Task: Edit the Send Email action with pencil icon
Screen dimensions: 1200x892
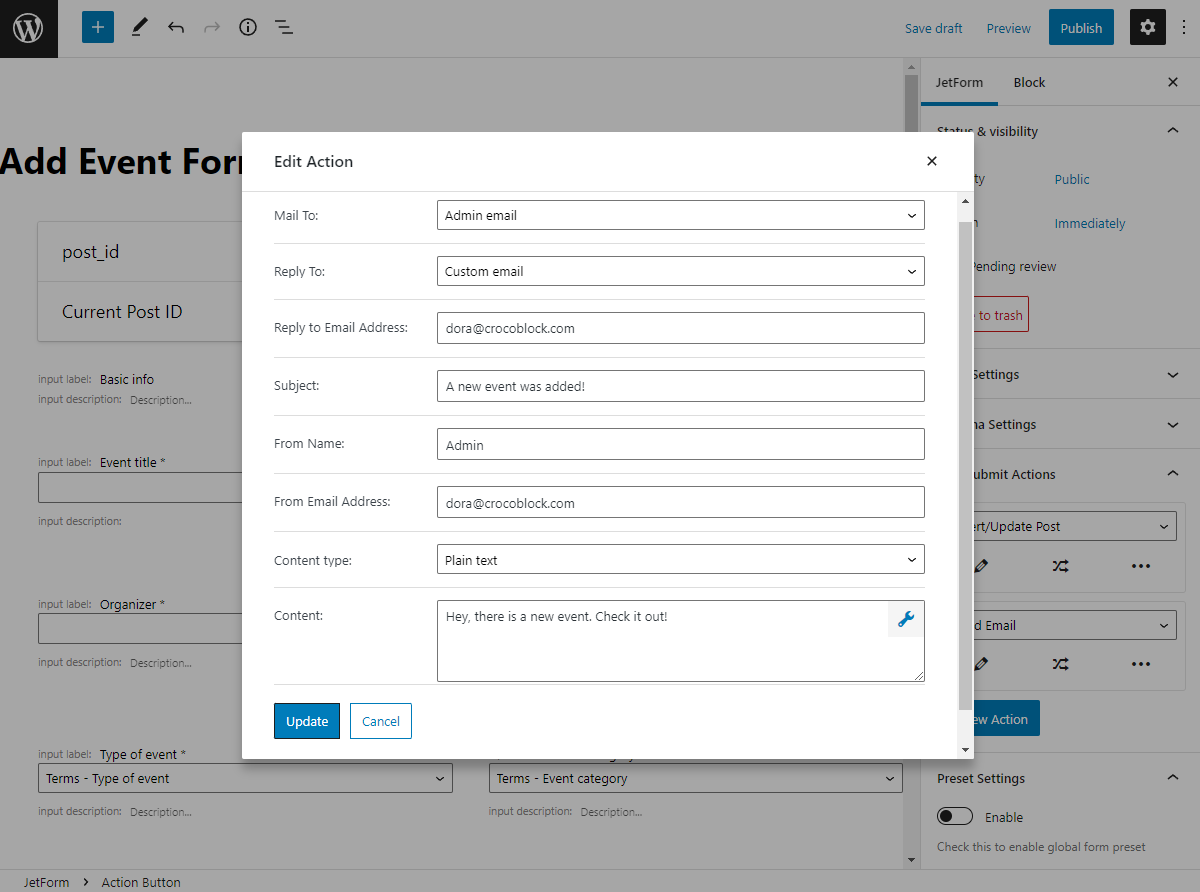Action: coord(980,664)
